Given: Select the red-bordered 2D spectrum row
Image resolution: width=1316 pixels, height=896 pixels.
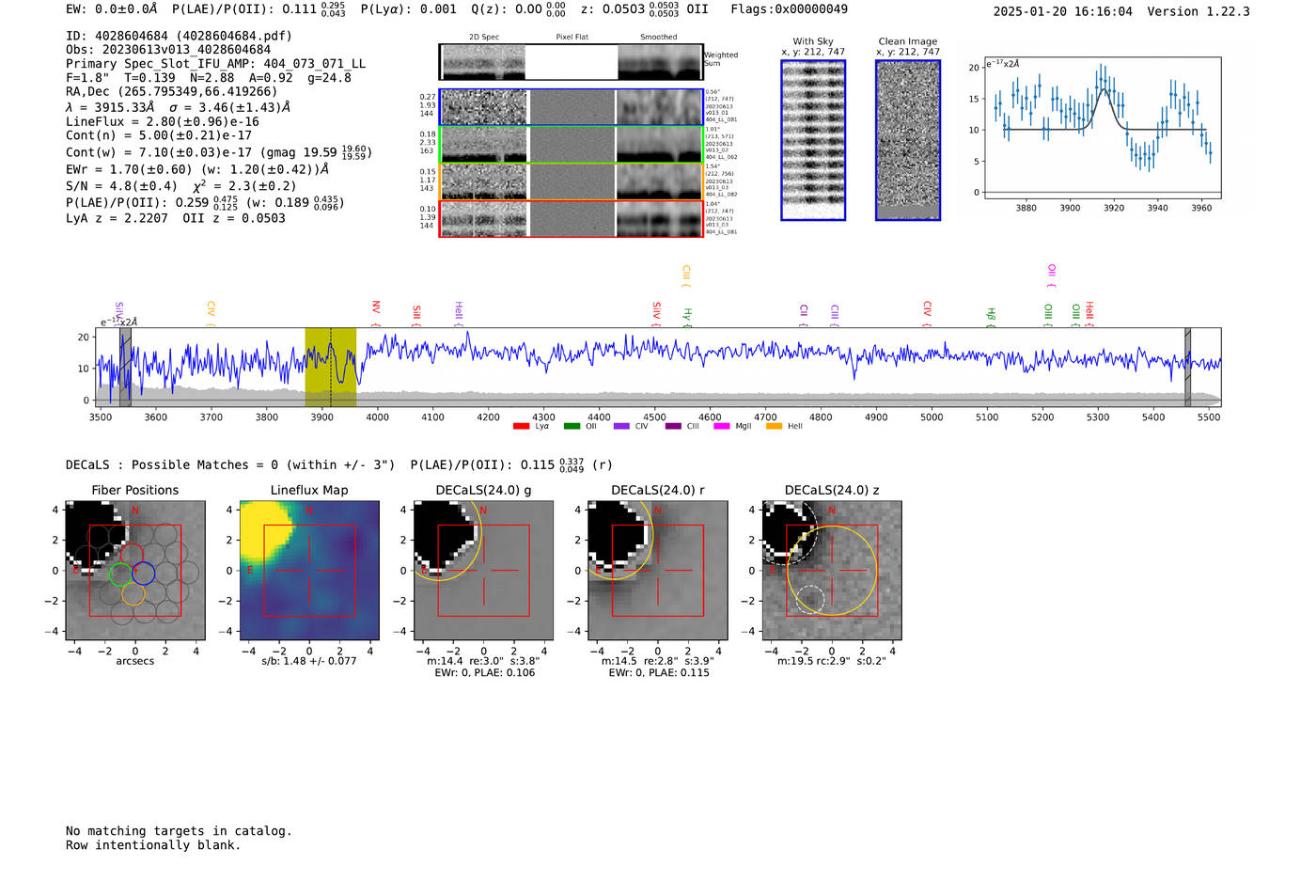Looking at the screenshot, I should click(x=572, y=218).
